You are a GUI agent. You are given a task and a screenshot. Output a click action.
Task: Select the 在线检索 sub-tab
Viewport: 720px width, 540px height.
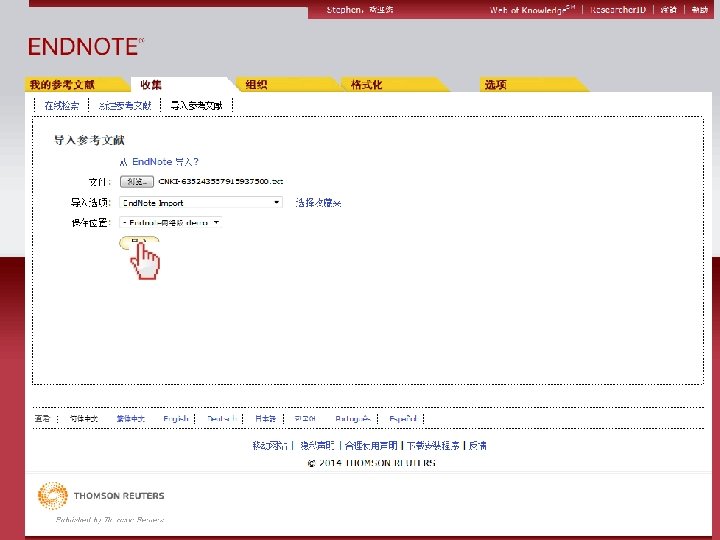coord(62,106)
